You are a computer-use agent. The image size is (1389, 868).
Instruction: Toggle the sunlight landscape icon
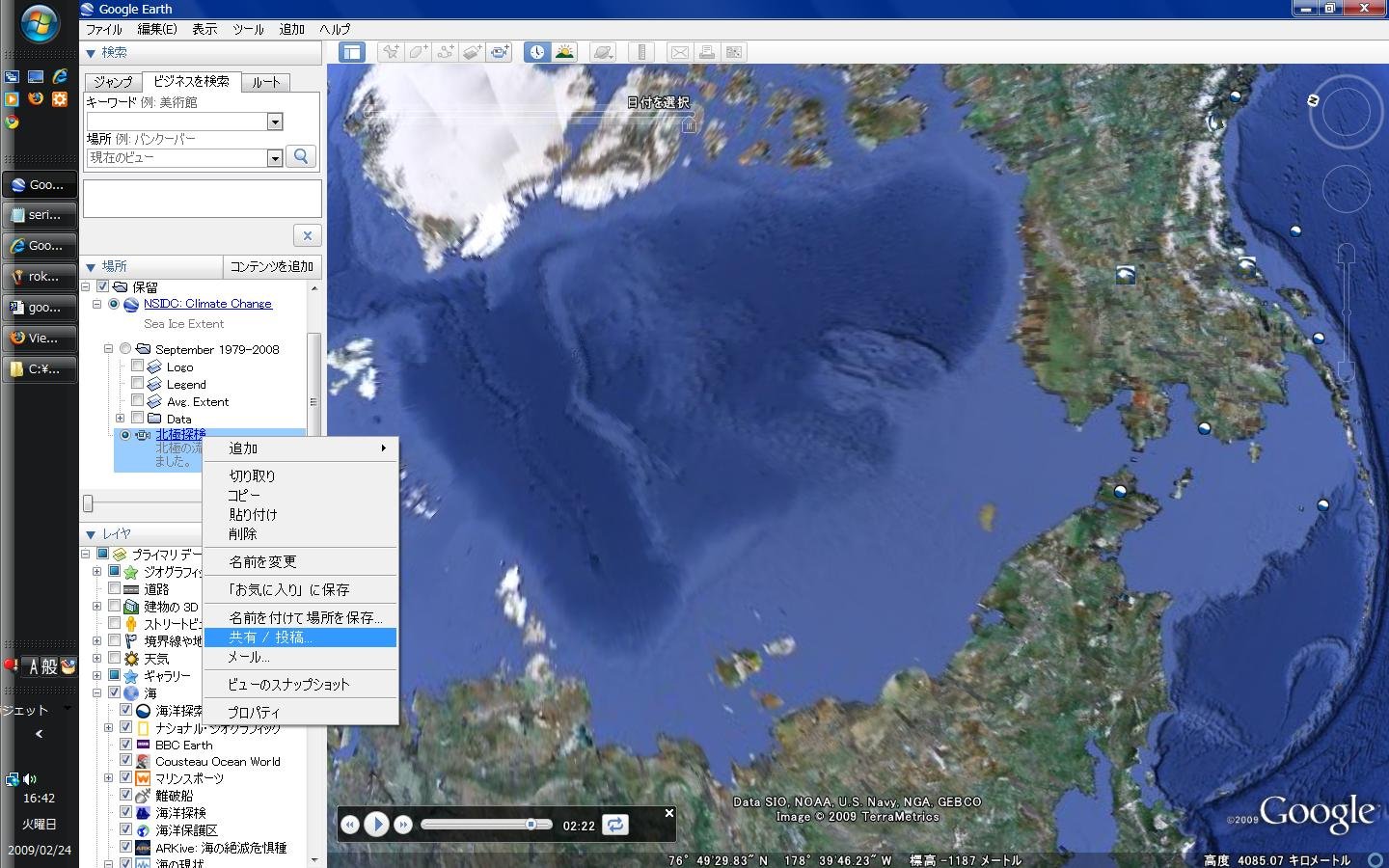tap(564, 52)
